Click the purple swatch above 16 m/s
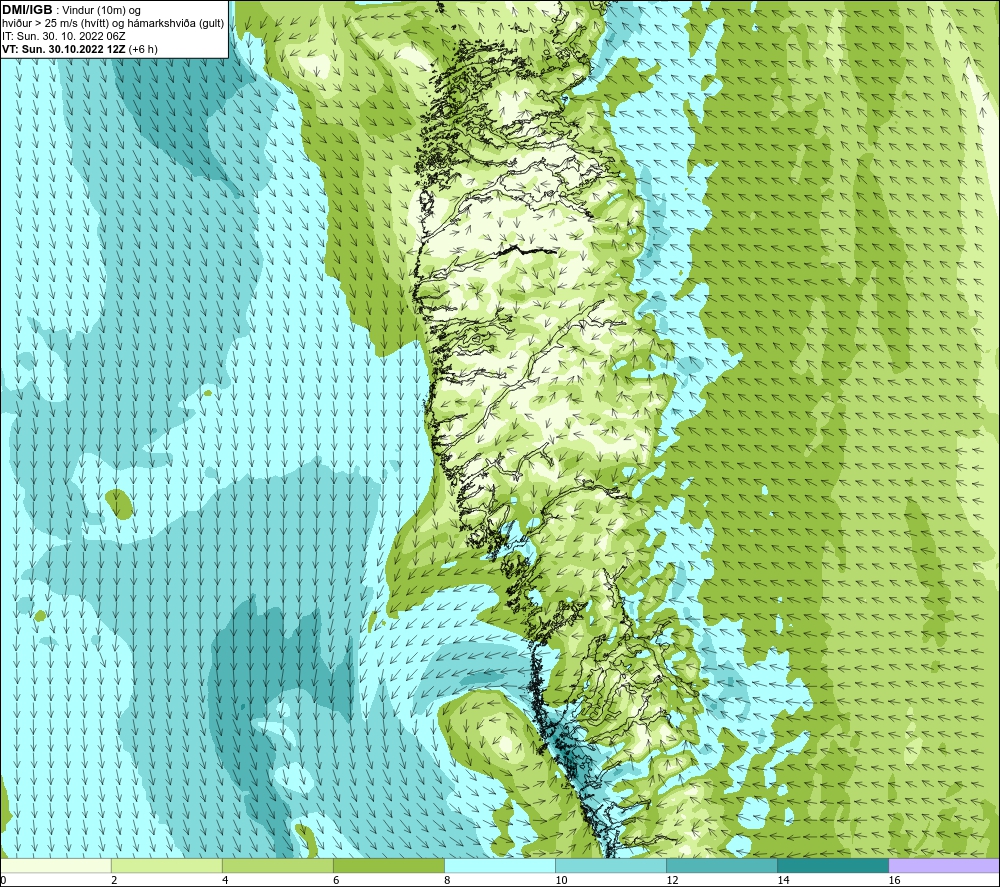The image size is (1000, 887). (943, 865)
